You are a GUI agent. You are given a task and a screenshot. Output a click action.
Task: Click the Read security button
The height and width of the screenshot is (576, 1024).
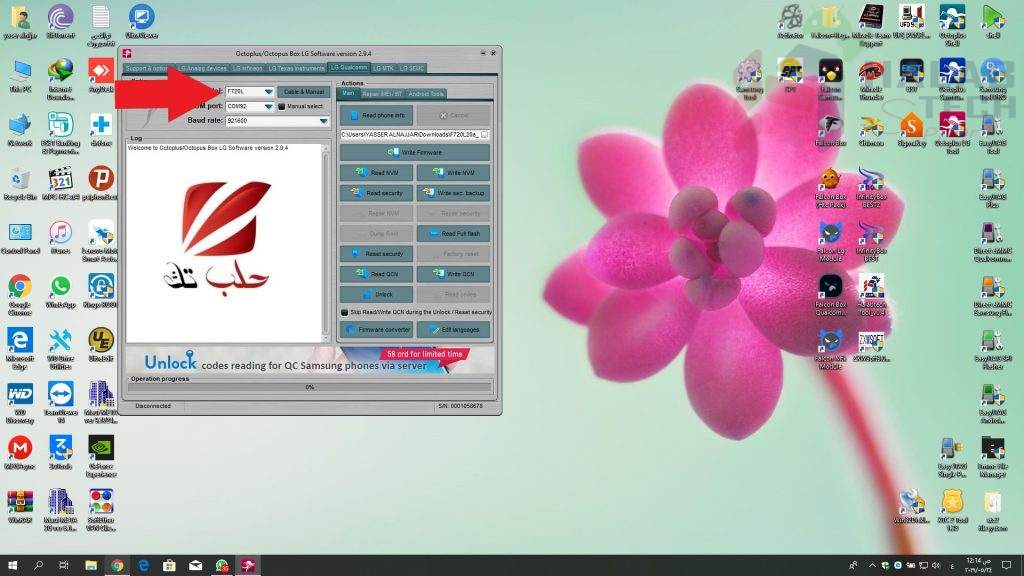[376, 193]
